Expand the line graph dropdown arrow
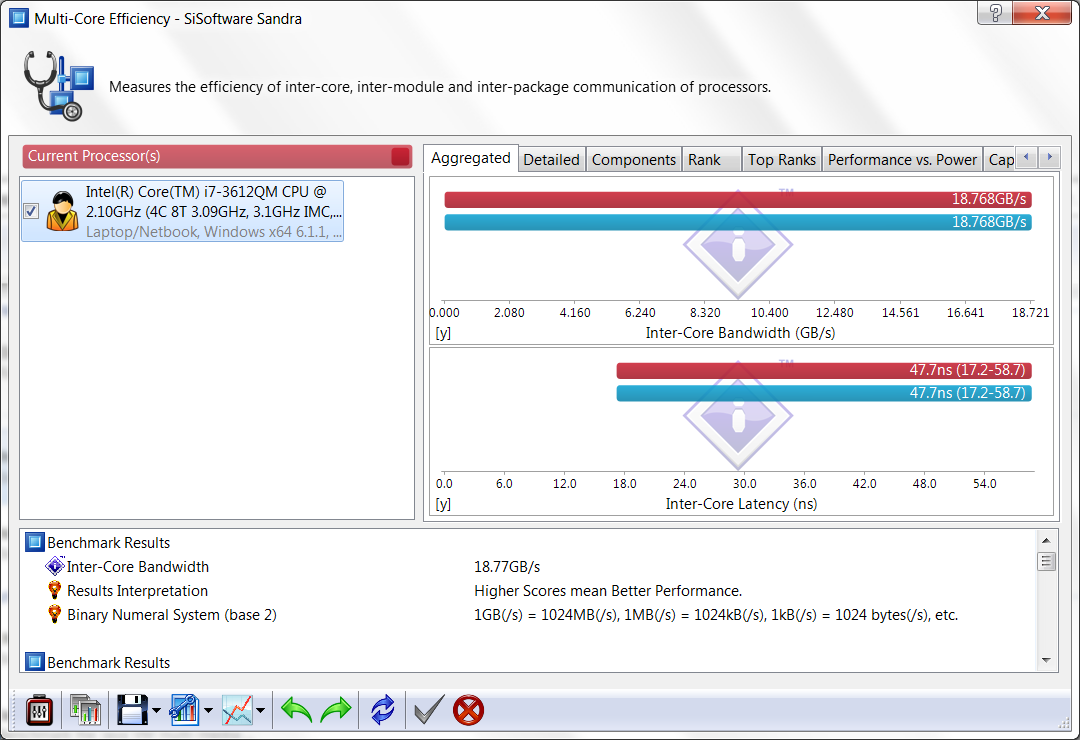 tap(260, 711)
